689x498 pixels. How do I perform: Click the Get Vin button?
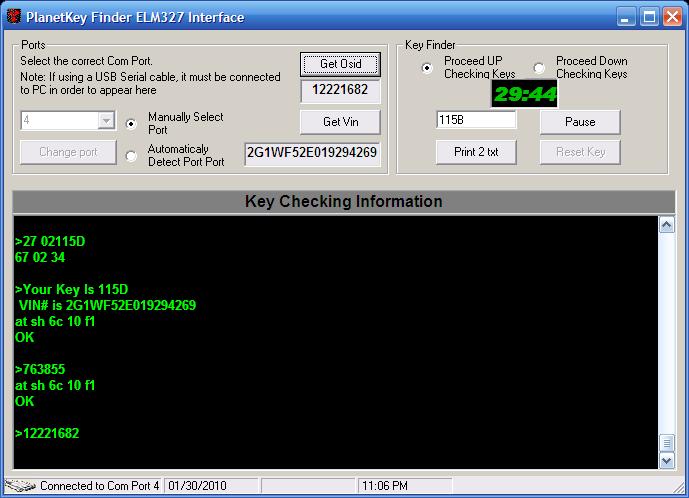pyautogui.click(x=340, y=122)
